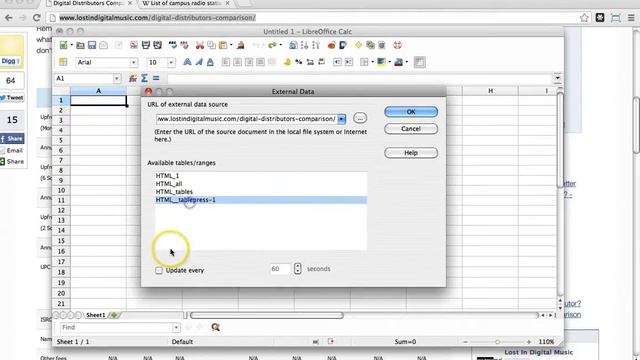The width and height of the screenshot is (640, 360).
Task: Click the Find toolbar text field
Action: coord(116,327)
